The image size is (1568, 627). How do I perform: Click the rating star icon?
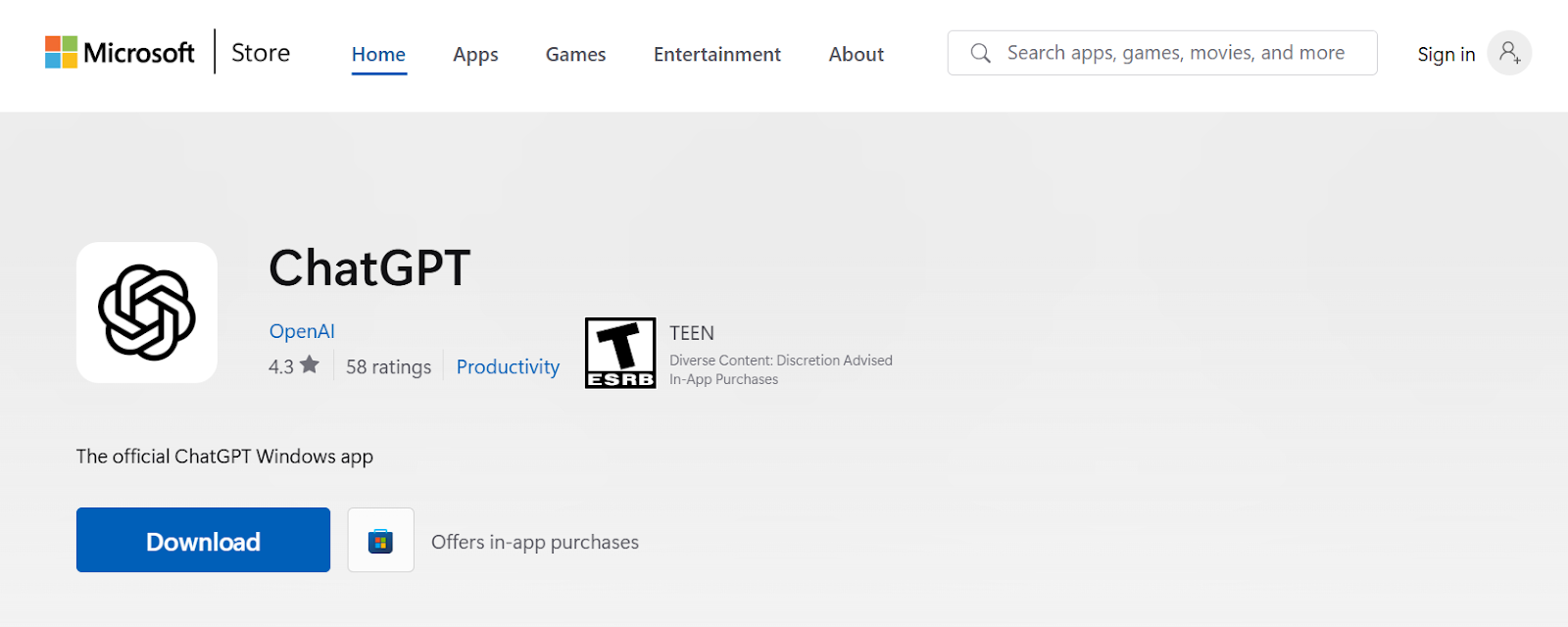310,365
